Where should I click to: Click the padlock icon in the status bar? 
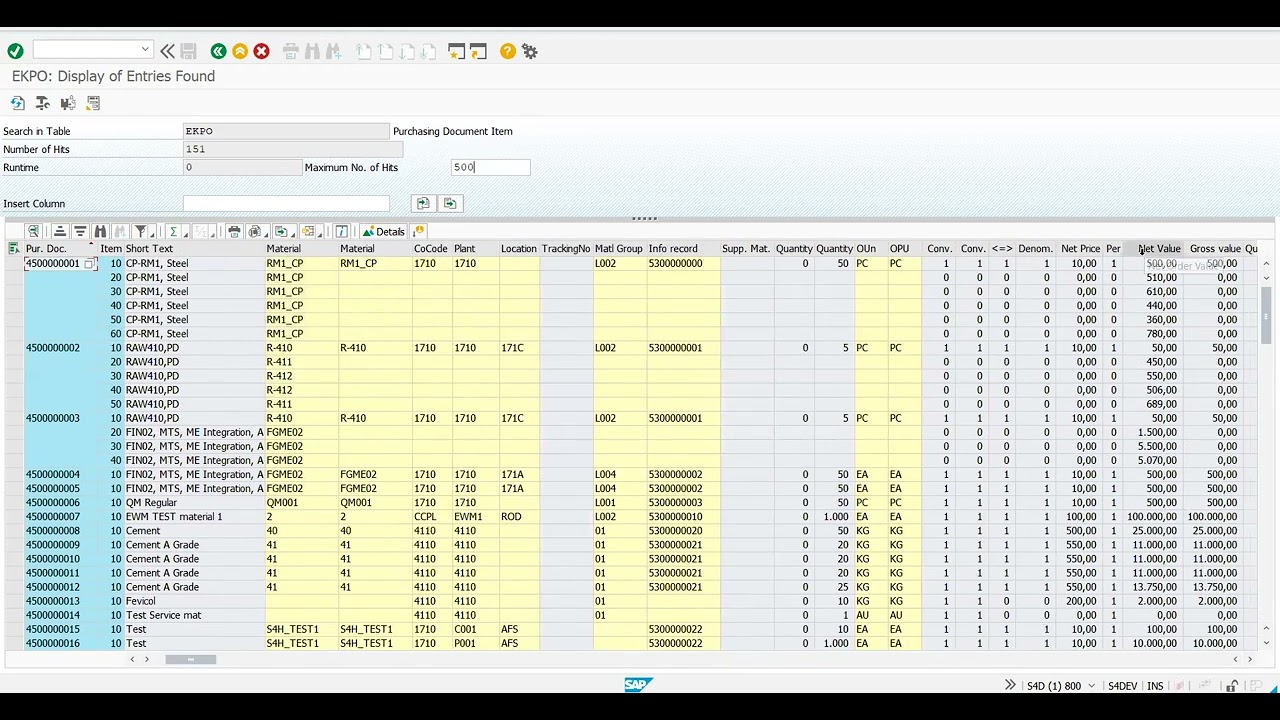pos(1232,686)
